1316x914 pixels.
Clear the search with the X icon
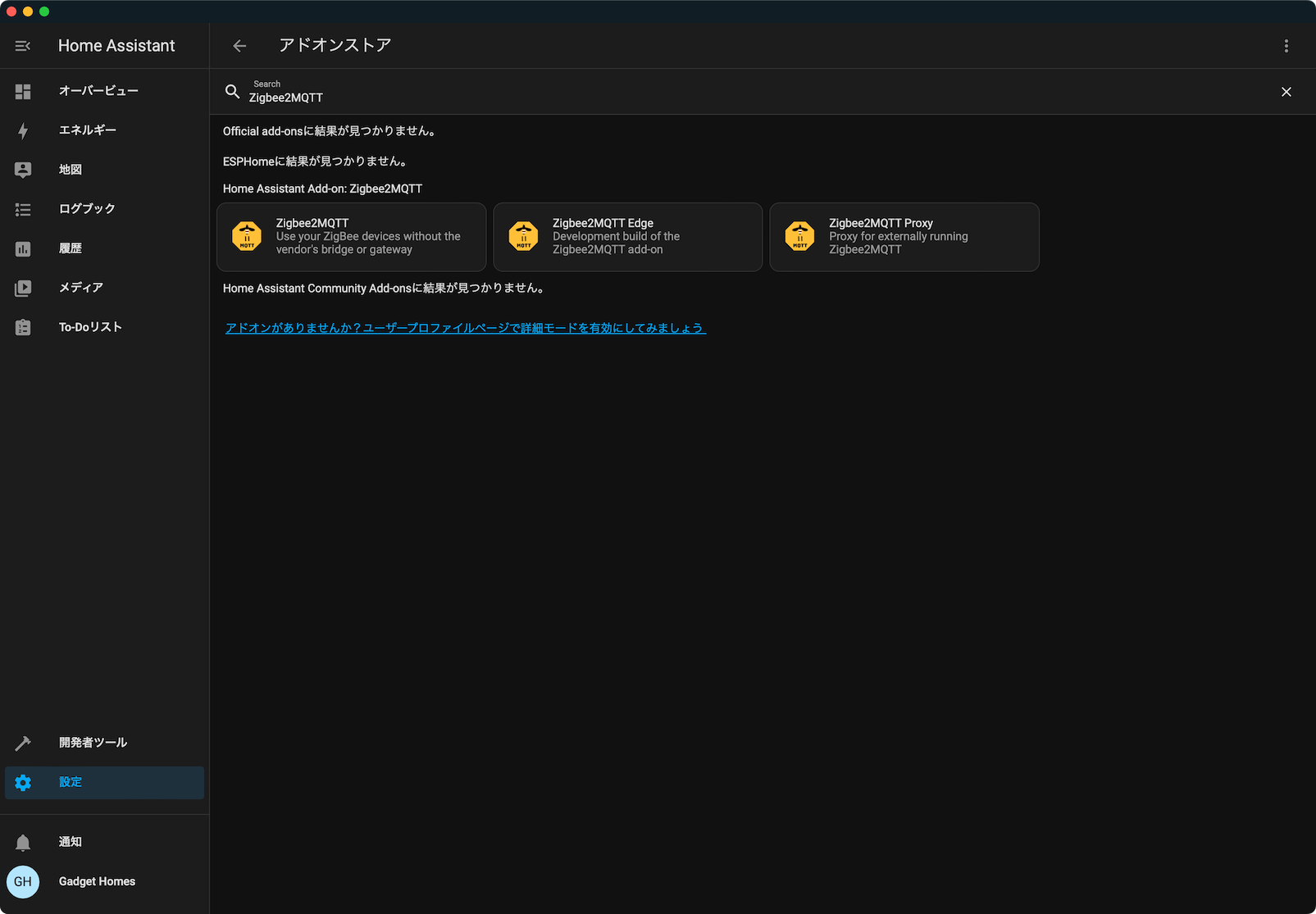point(1286,92)
